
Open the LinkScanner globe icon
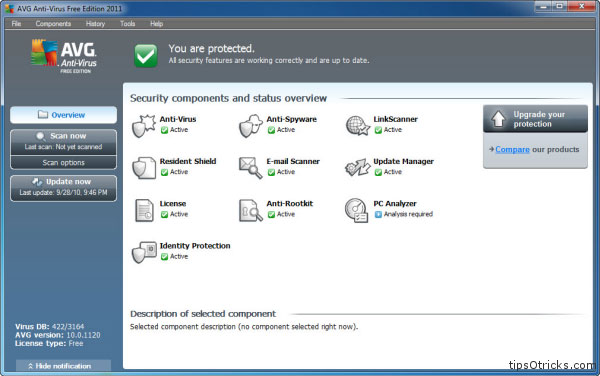(x=357, y=125)
